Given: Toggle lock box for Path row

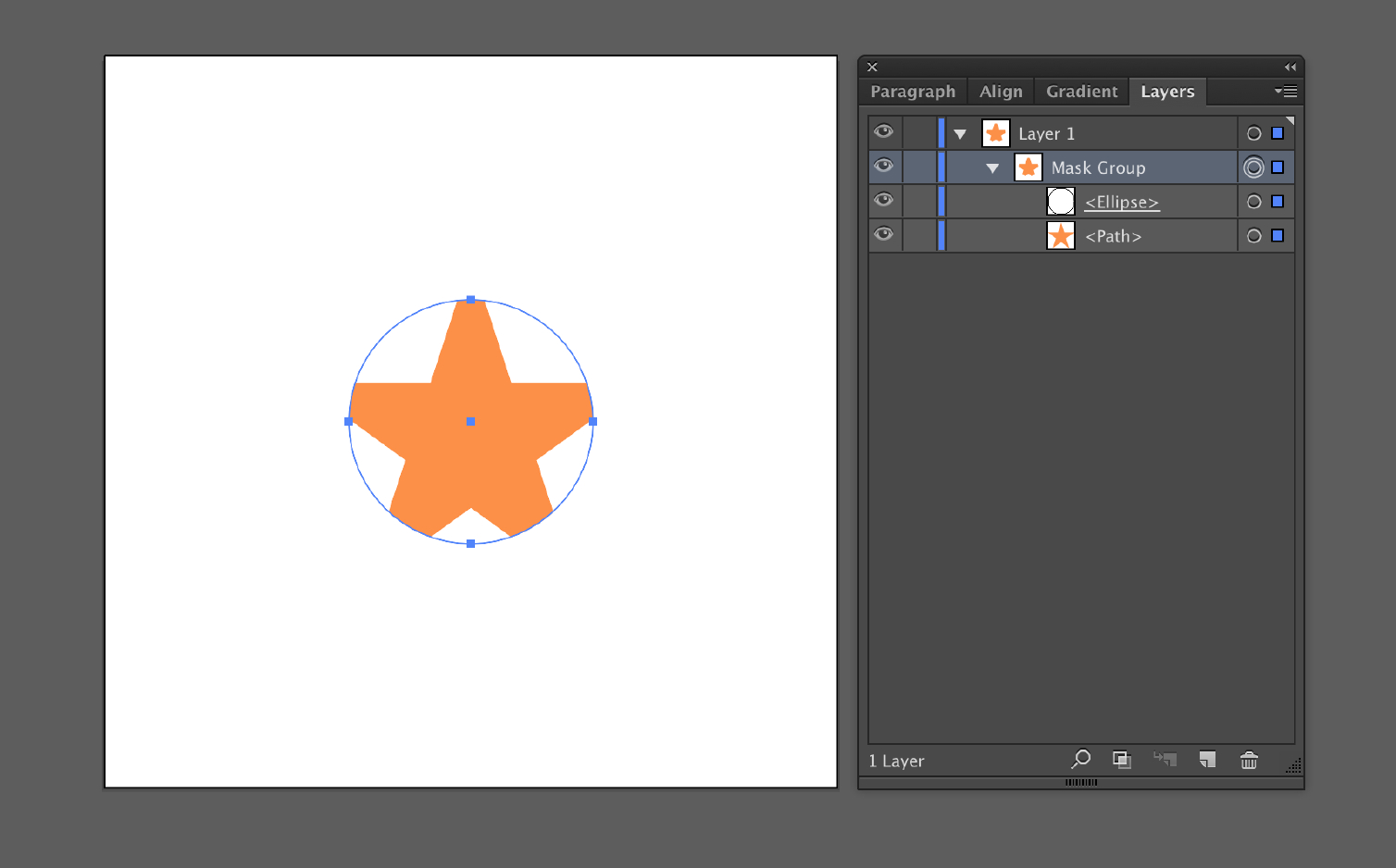Looking at the screenshot, I should 919,236.
